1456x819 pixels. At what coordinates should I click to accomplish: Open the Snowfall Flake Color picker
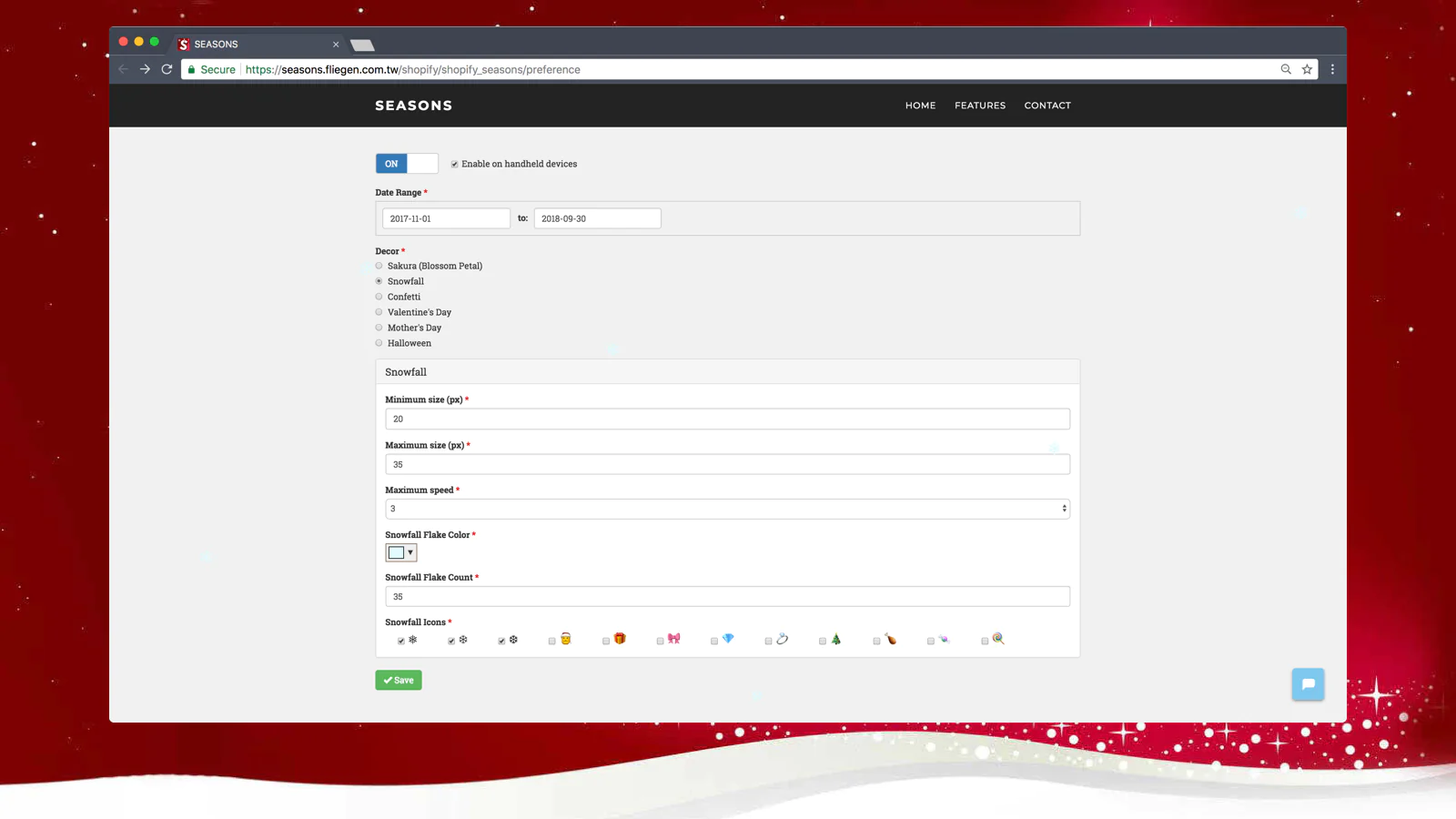(400, 552)
